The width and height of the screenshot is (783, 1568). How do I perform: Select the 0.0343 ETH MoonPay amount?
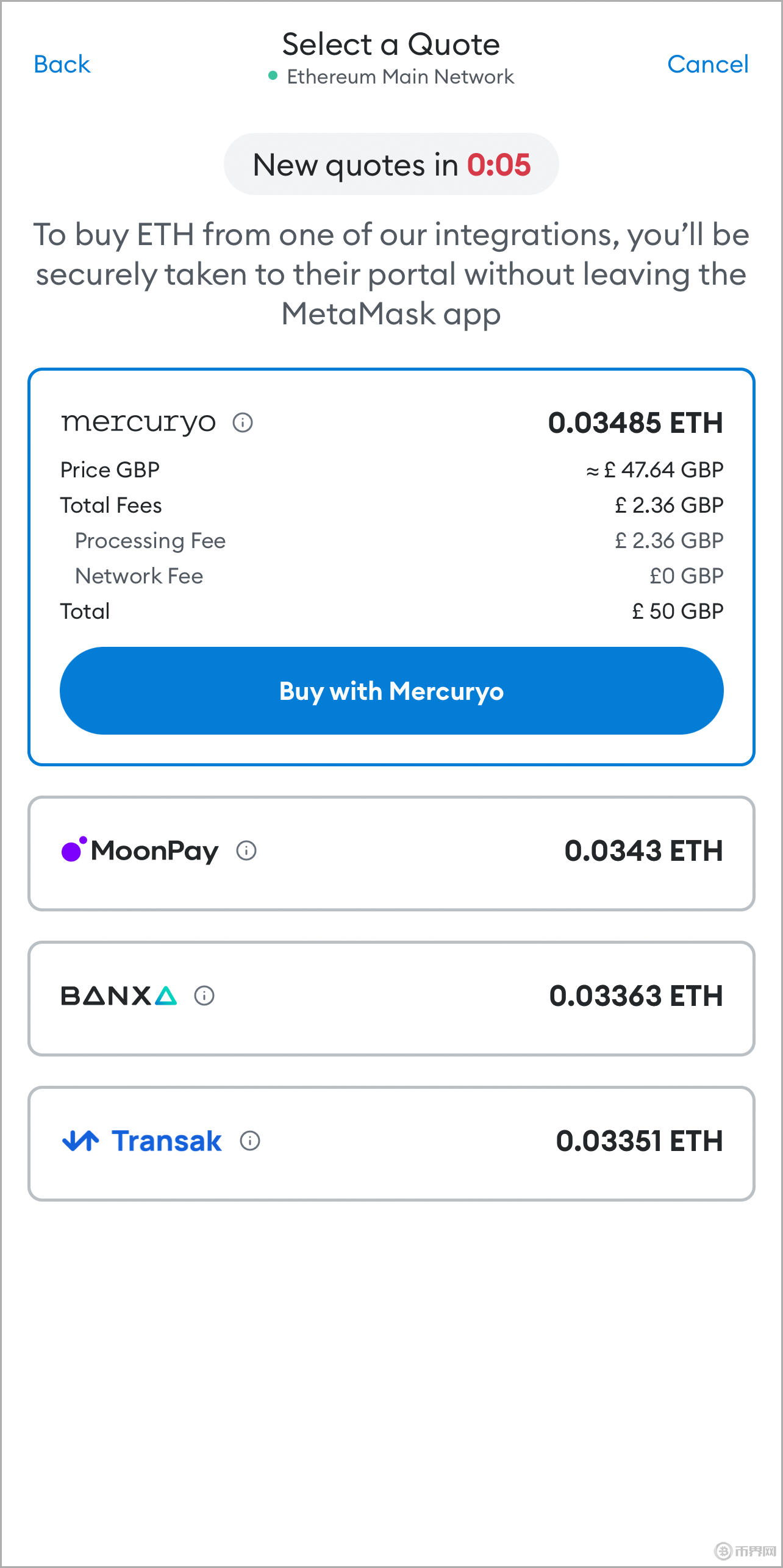(643, 850)
